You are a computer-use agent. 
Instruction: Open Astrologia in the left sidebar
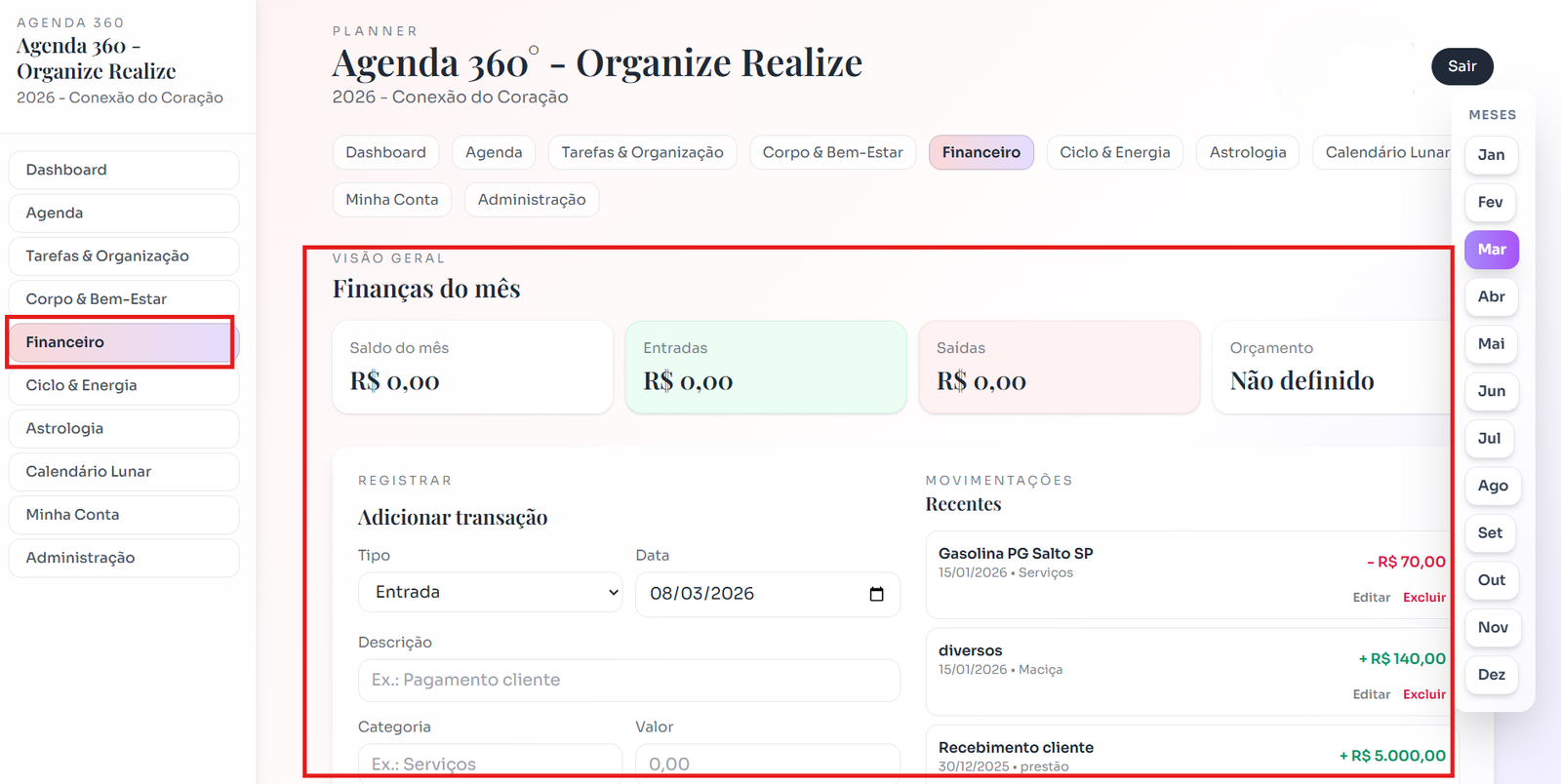pyautogui.click(x=124, y=428)
